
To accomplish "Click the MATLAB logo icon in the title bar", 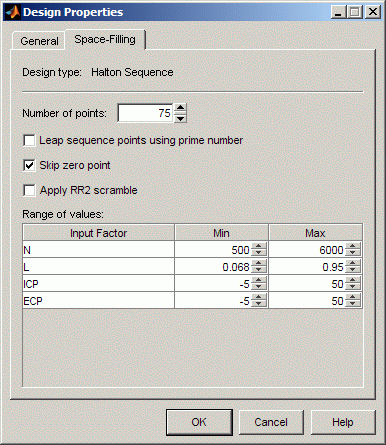I will [x=13, y=12].
